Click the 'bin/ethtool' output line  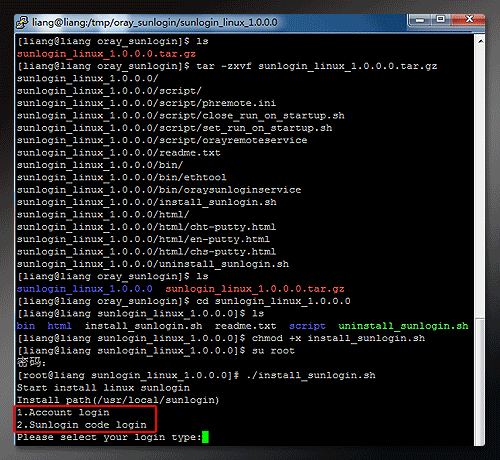[122, 177]
